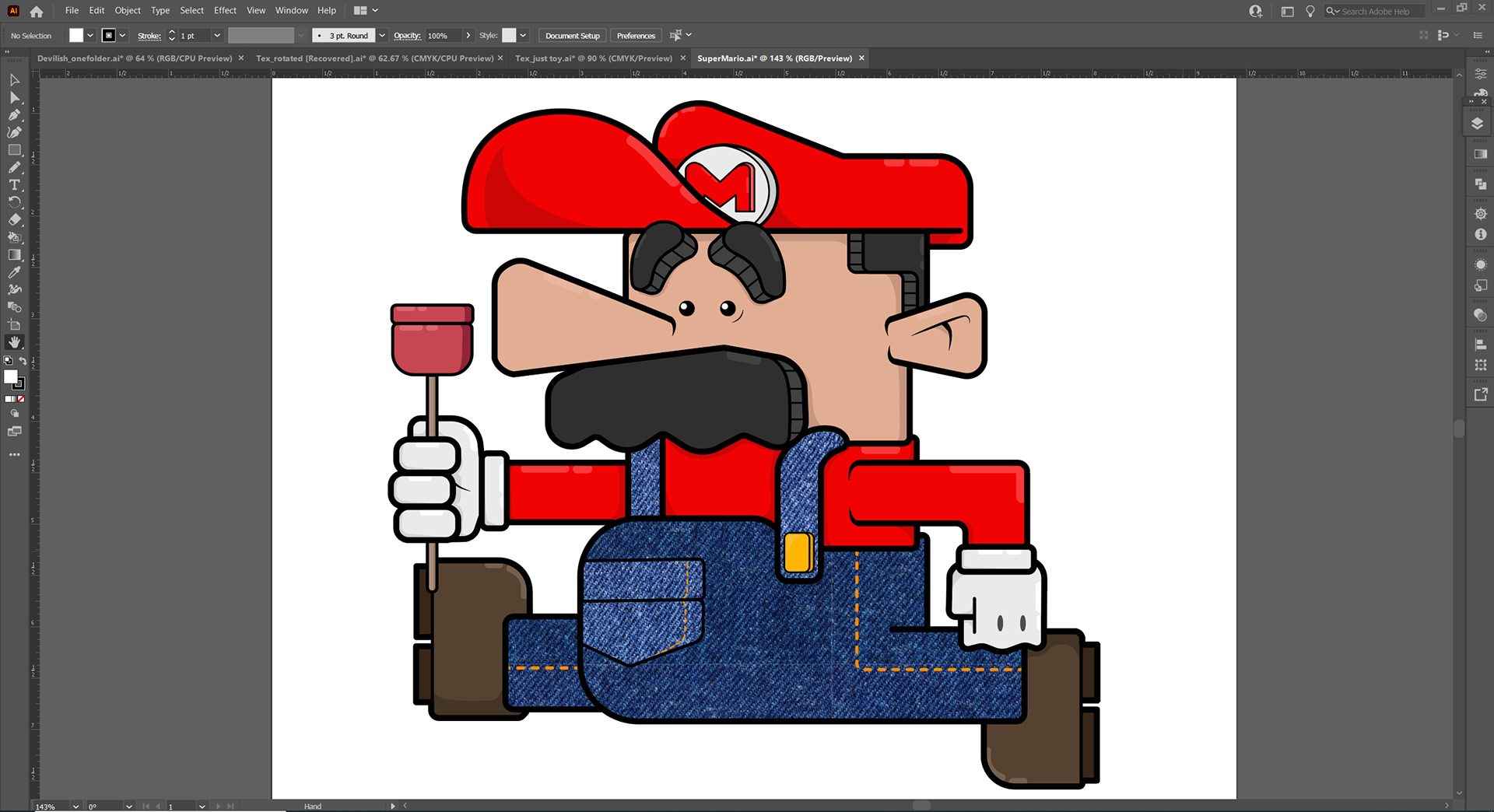Screen dimensions: 1494x812
Task: Open the Pathfinder panel icon
Action: click(1480, 184)
